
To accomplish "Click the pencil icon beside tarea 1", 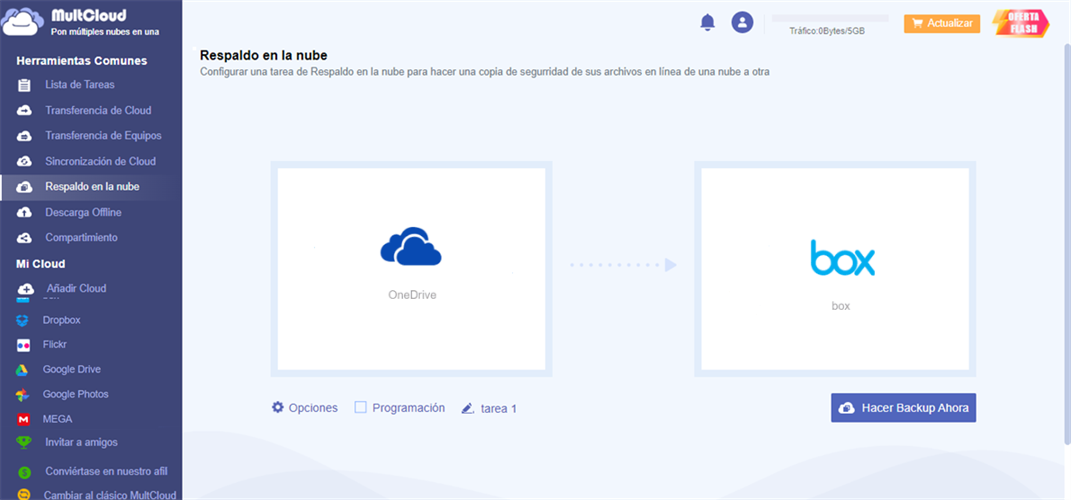I will (468, 408).
